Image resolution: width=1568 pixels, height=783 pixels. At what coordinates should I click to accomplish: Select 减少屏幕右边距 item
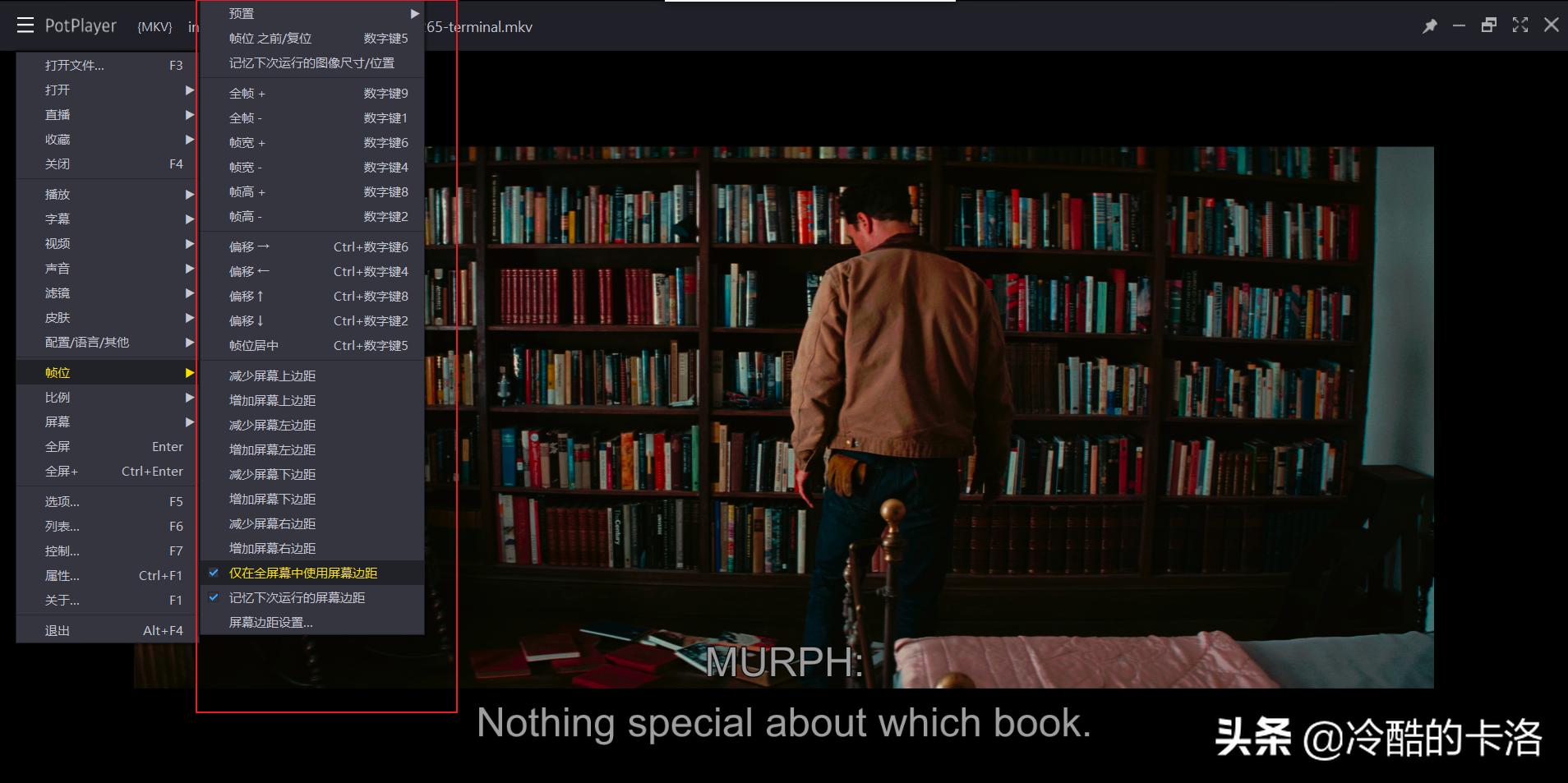coord(312,523)
